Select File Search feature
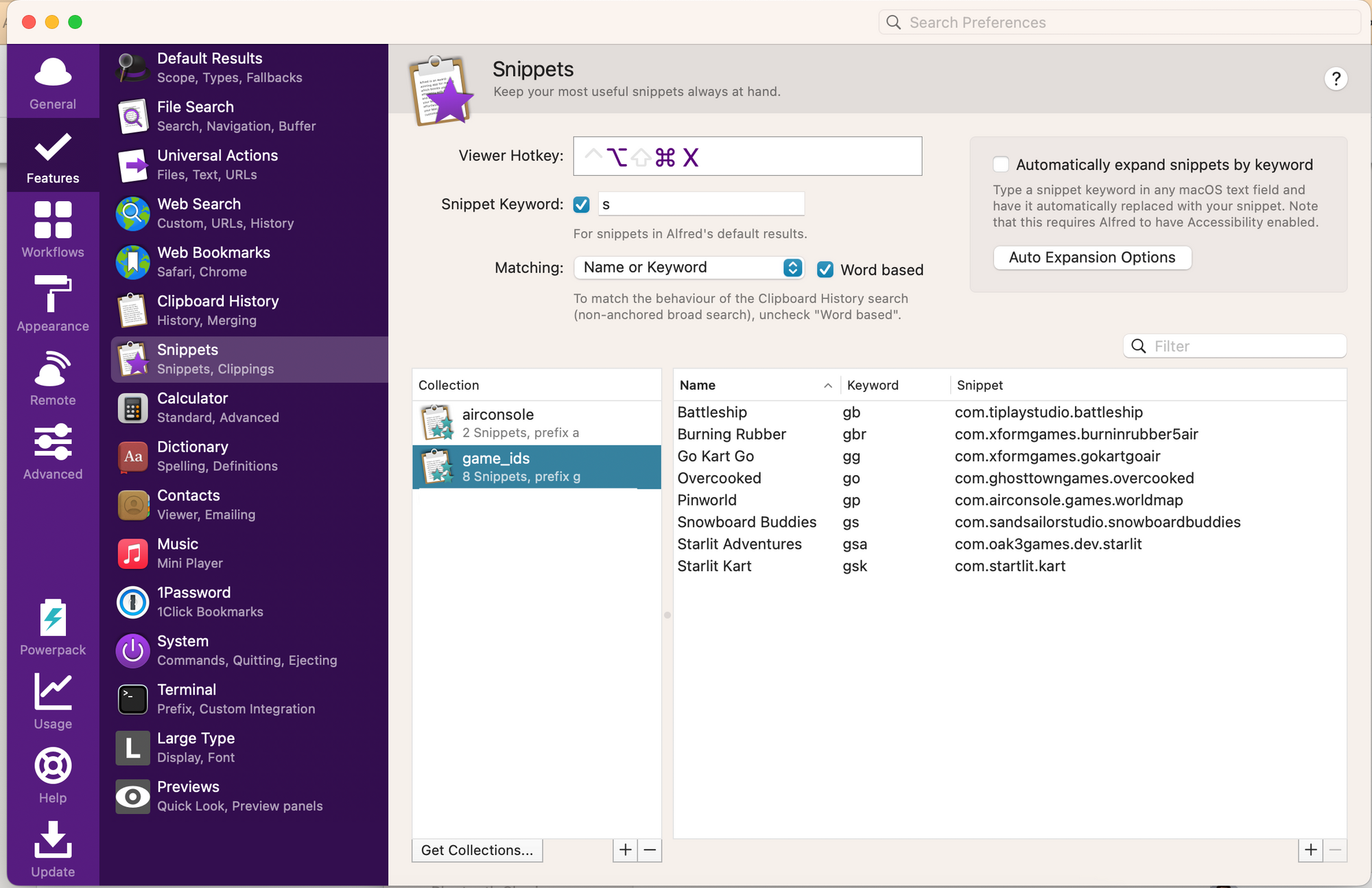This screenshot has height=888, width=1372. click(250, 117)
